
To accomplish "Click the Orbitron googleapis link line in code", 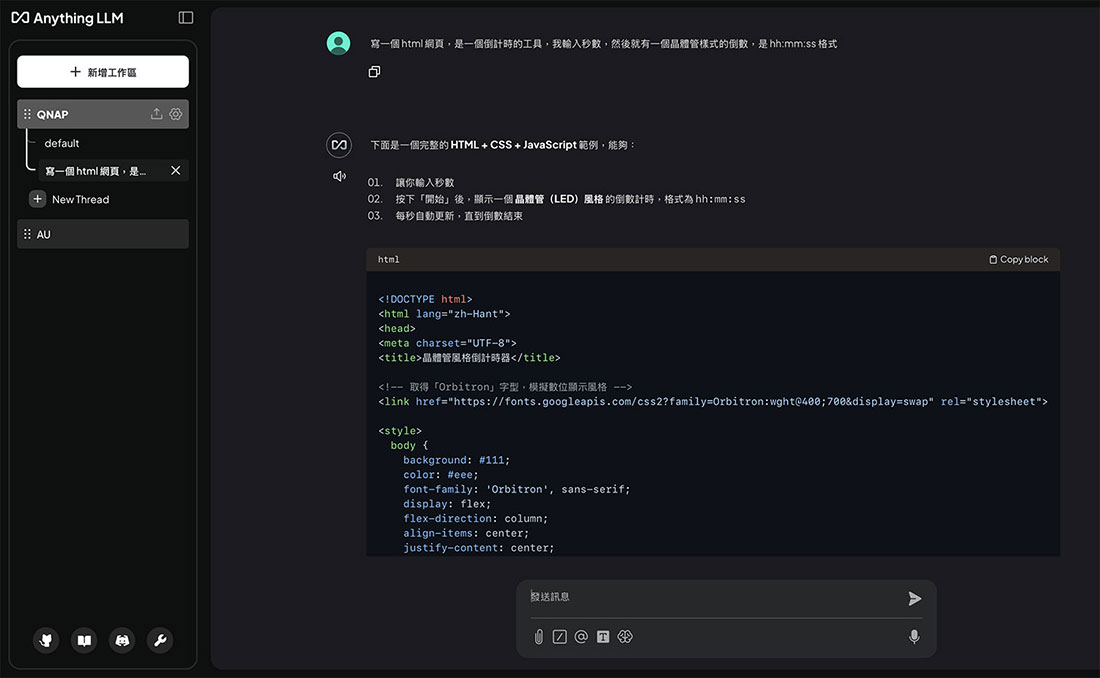I will pos(713,401).
